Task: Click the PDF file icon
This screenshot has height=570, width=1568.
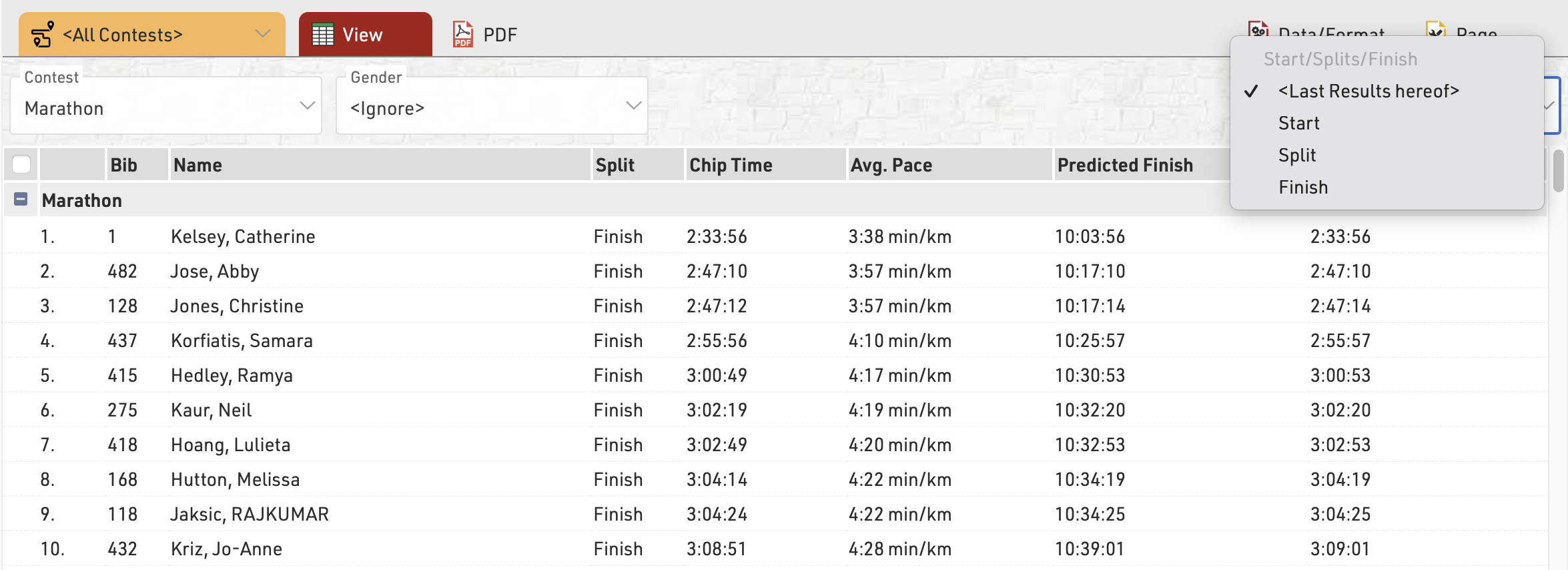Action: click(x=463, y=35)
